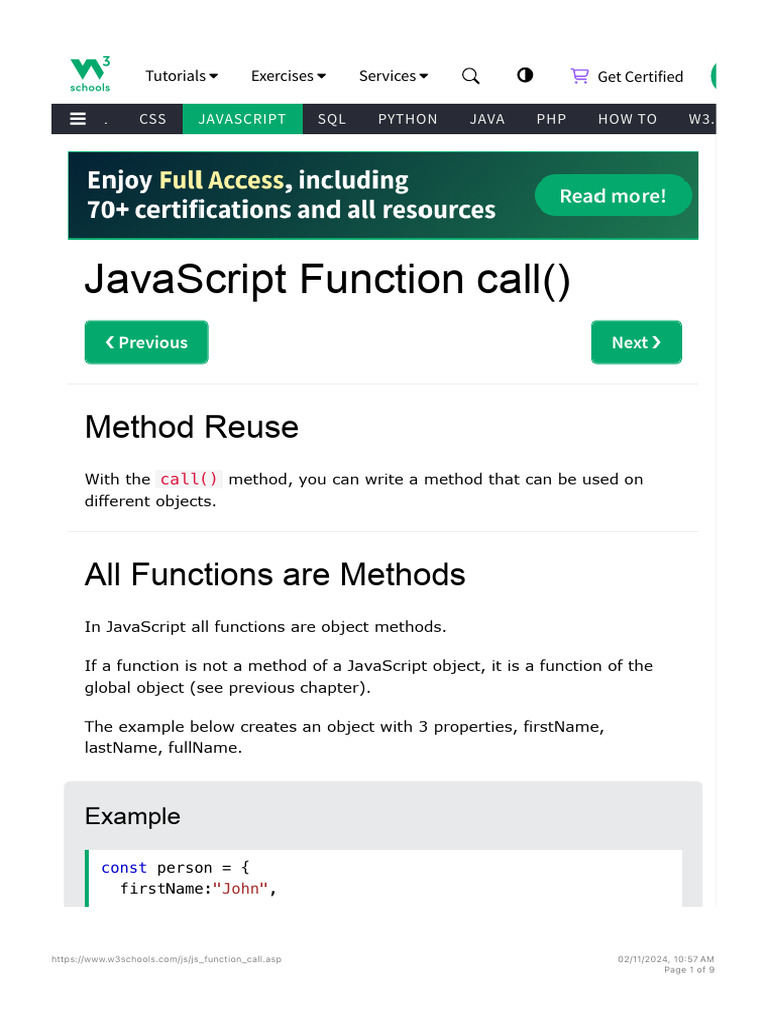
Task: Open the search magnifier icon
Action: coord(471,76)
